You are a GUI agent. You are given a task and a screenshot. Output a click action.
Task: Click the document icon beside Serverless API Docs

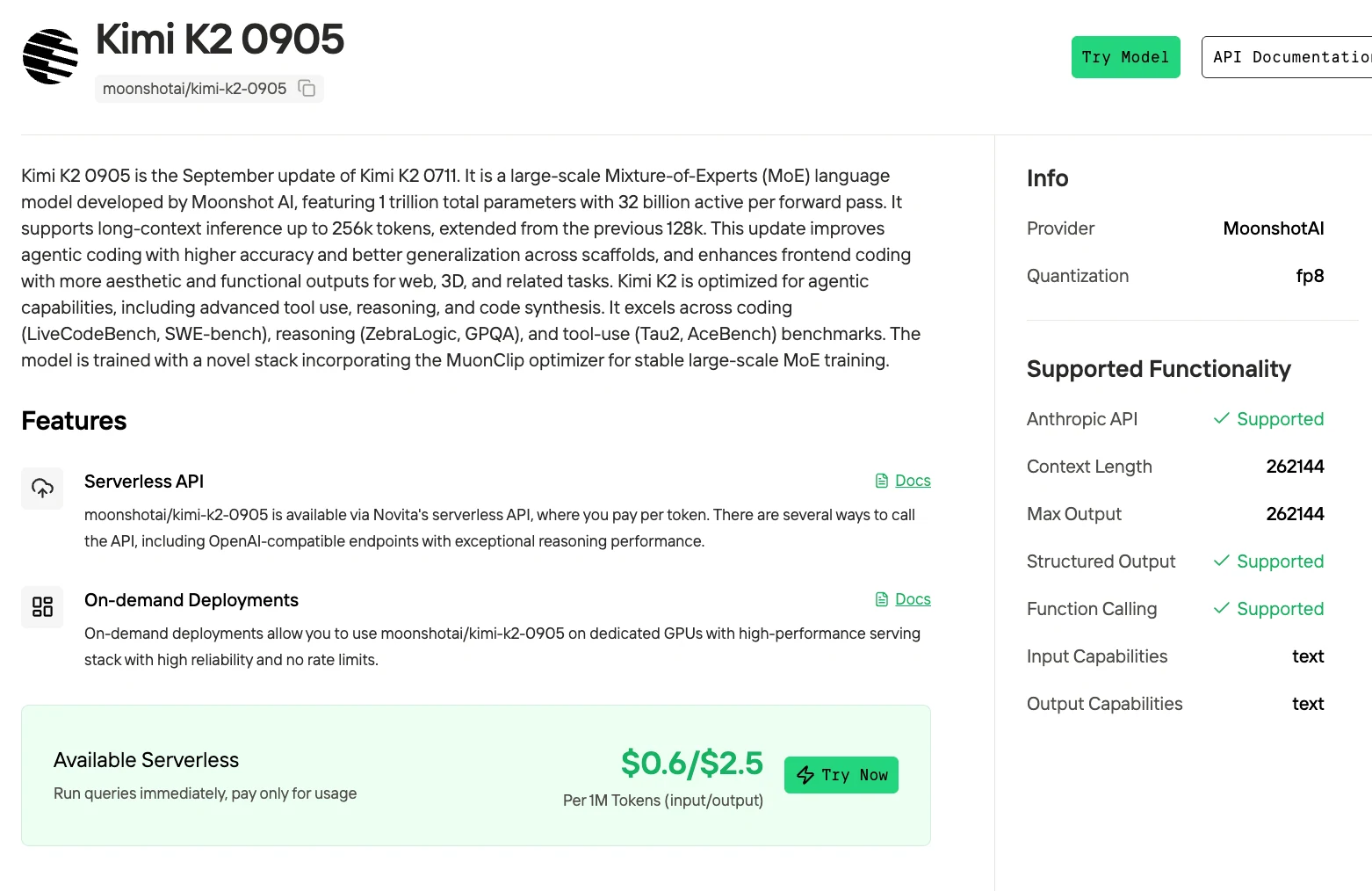click(x=882, y=481)
